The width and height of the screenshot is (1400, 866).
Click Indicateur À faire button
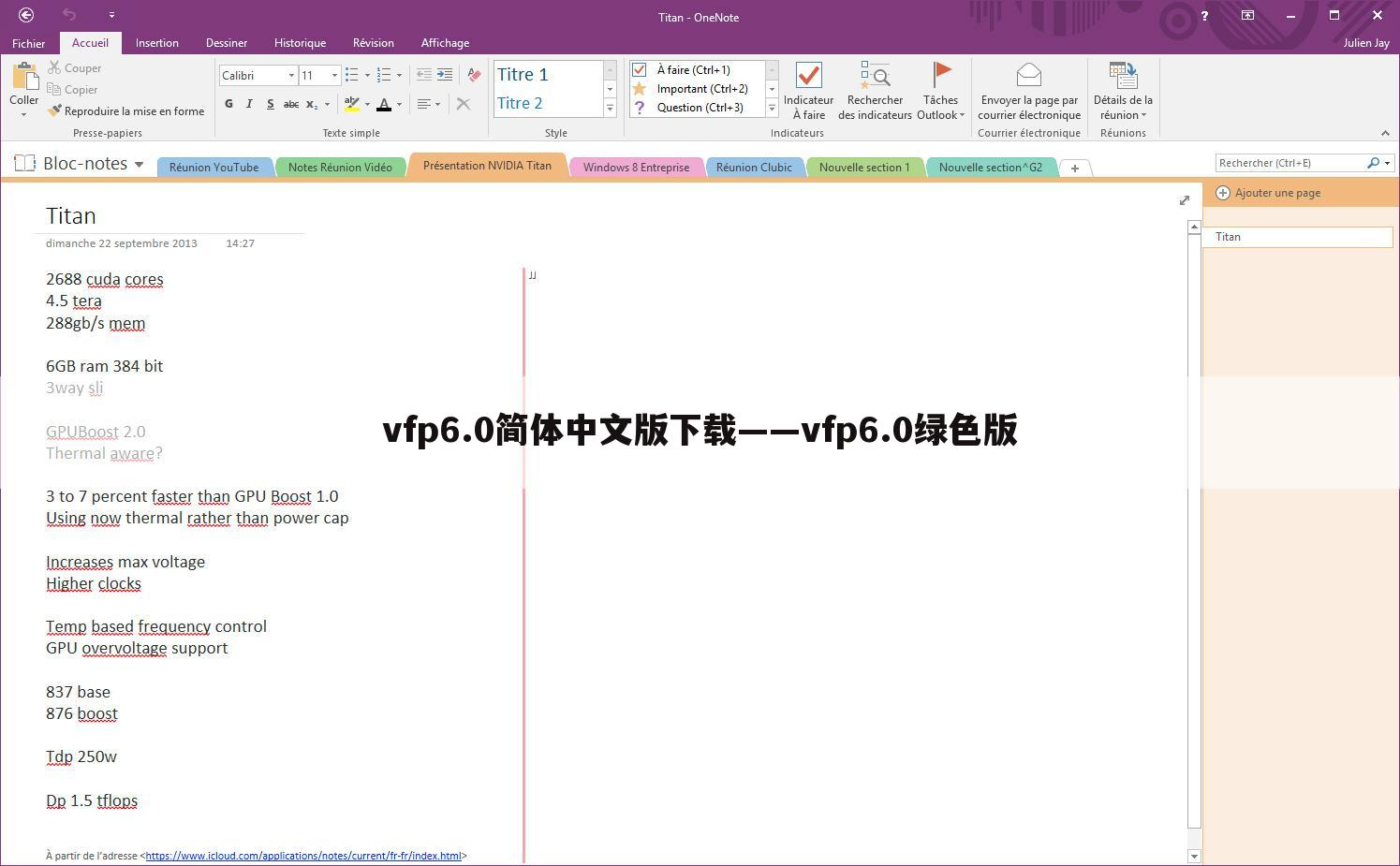808,91
